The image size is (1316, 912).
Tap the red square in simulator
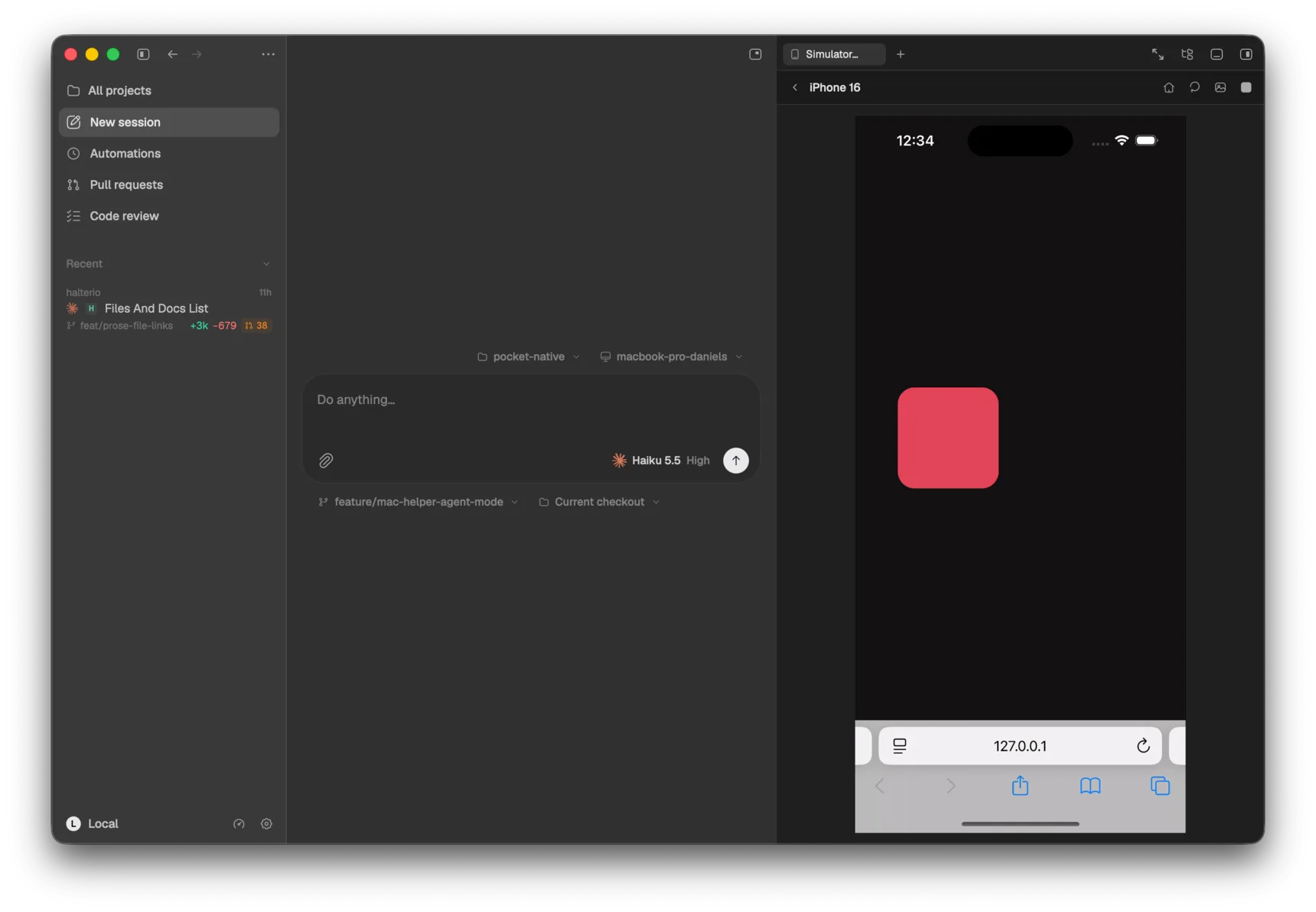coord(948,438)
